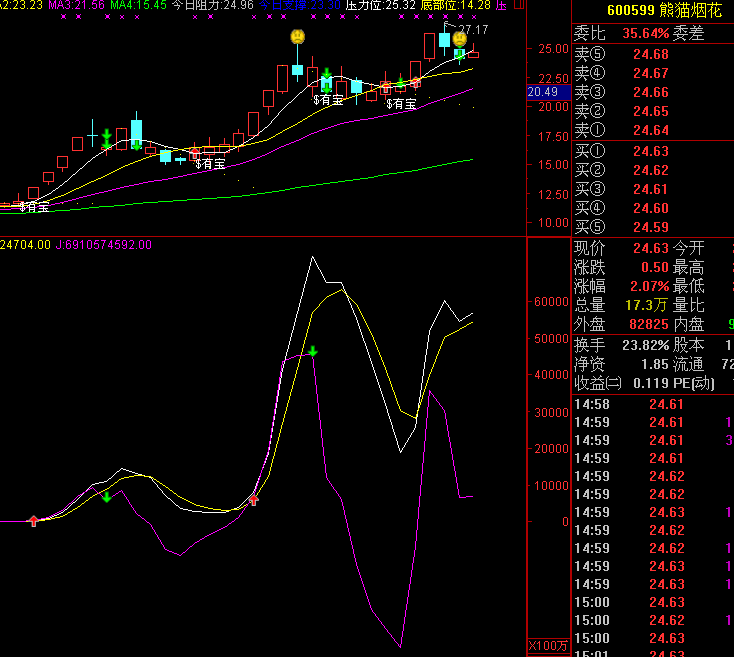This screenshot has height=657, width=734.
Task: Click the MA3:21.56 indicator label
Action: coord(76,6)
